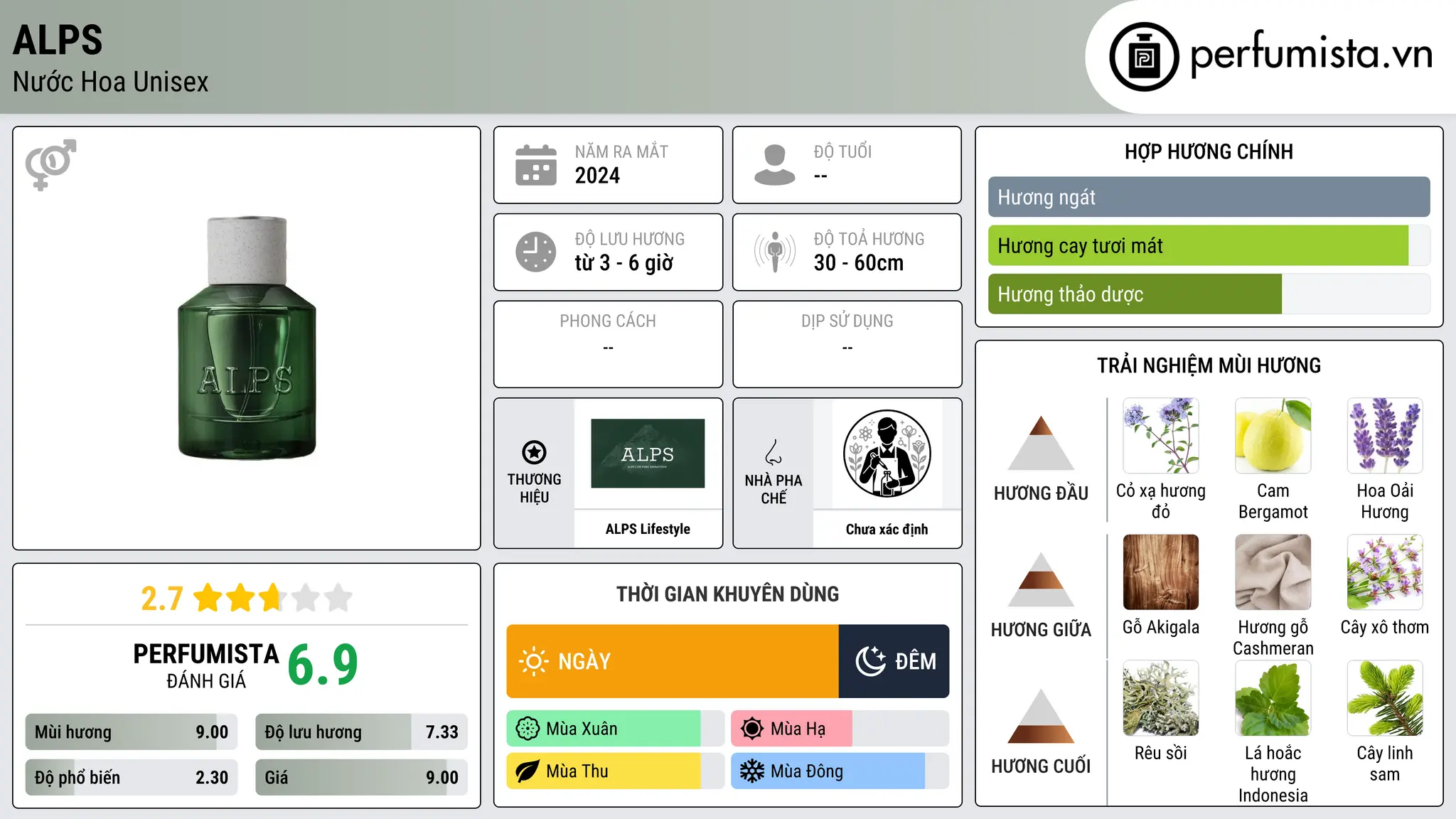The image size is (1456, 819).
Task: Click the sillage value 30 - 60cm
Action: click(859, 263)
